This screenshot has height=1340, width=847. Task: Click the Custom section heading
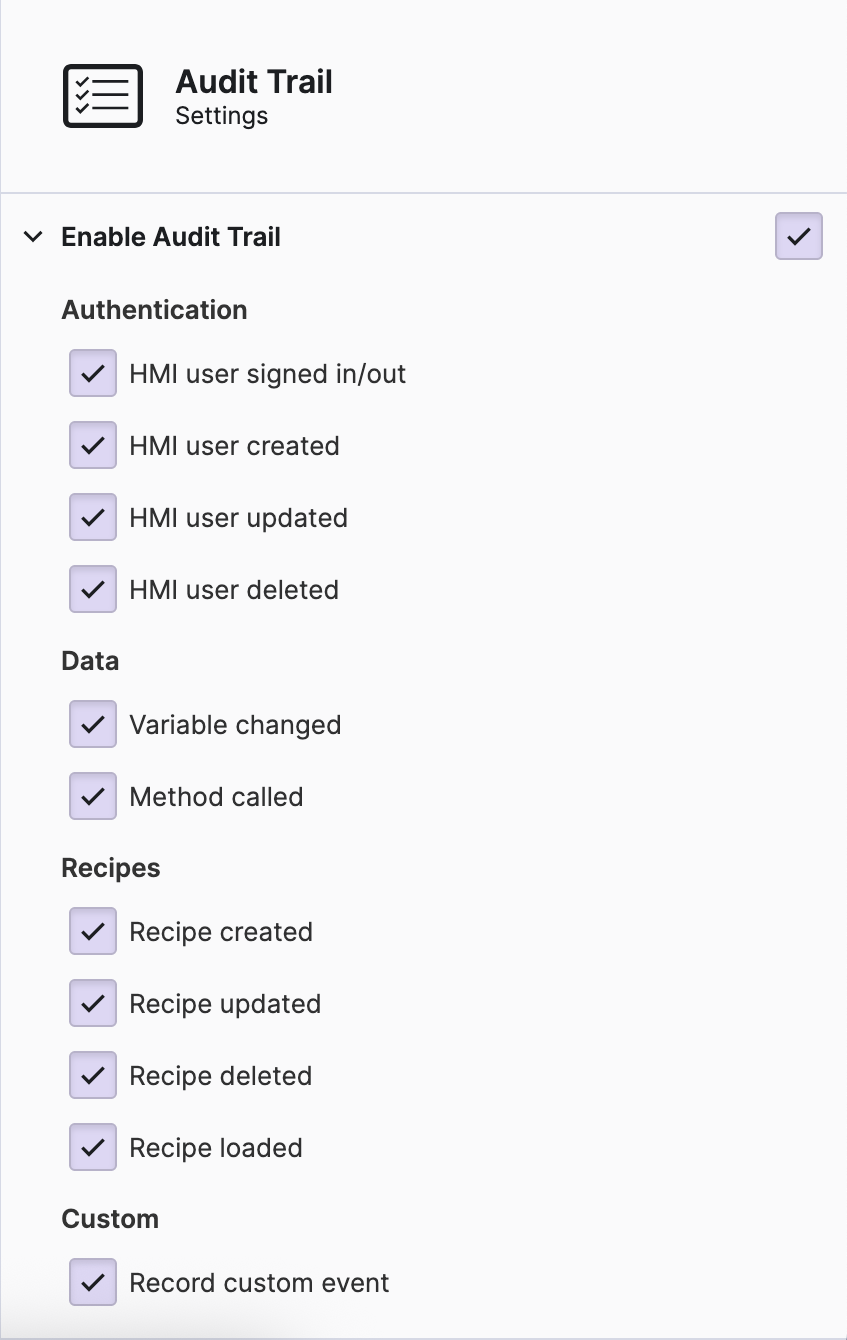tap(110, 1219)
